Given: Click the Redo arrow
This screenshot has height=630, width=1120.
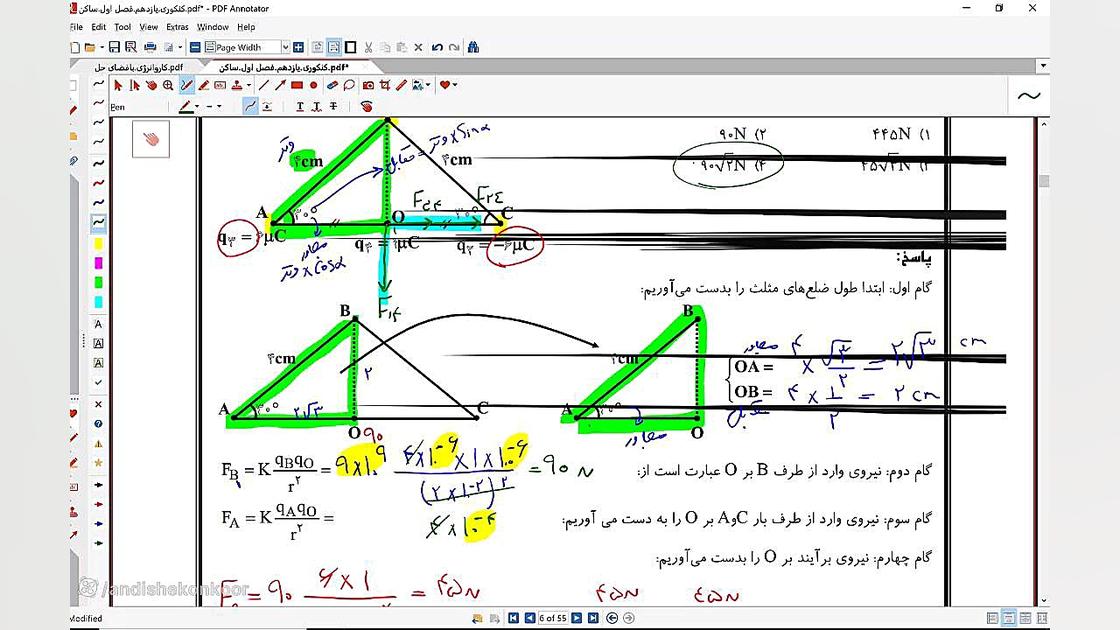Looking at the screenshot, I should [x=454, y=47].
